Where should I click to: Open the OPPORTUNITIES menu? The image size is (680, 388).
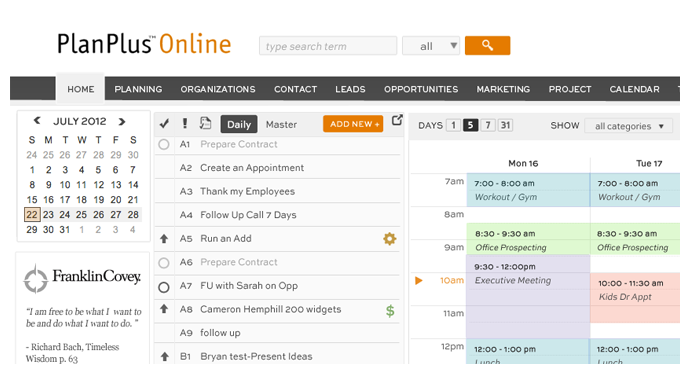click(421, 89)
